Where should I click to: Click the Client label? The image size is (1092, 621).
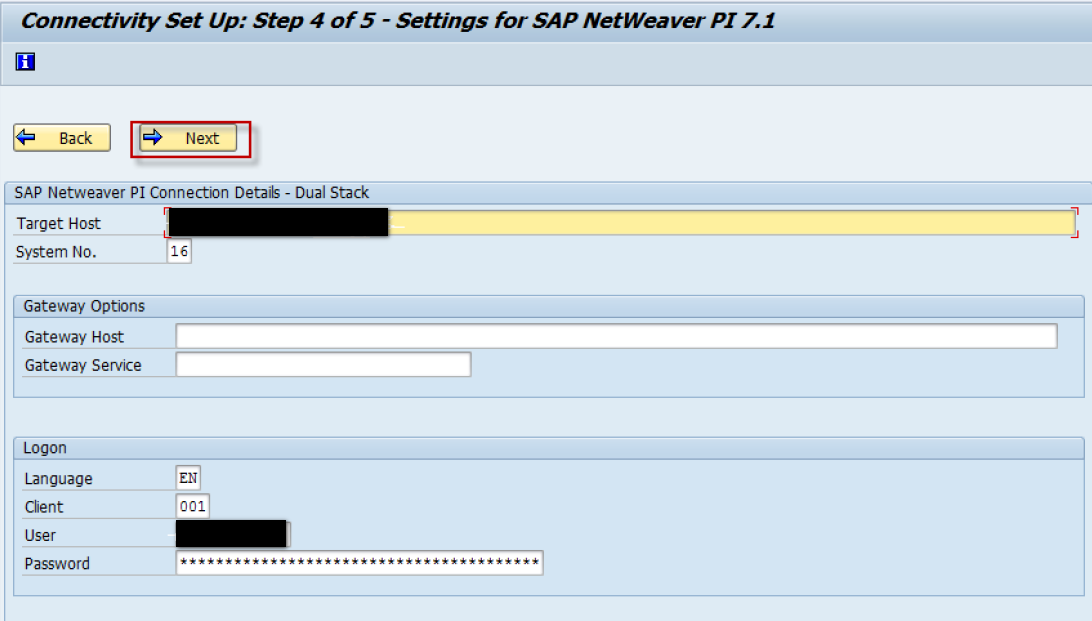[44, 507]
